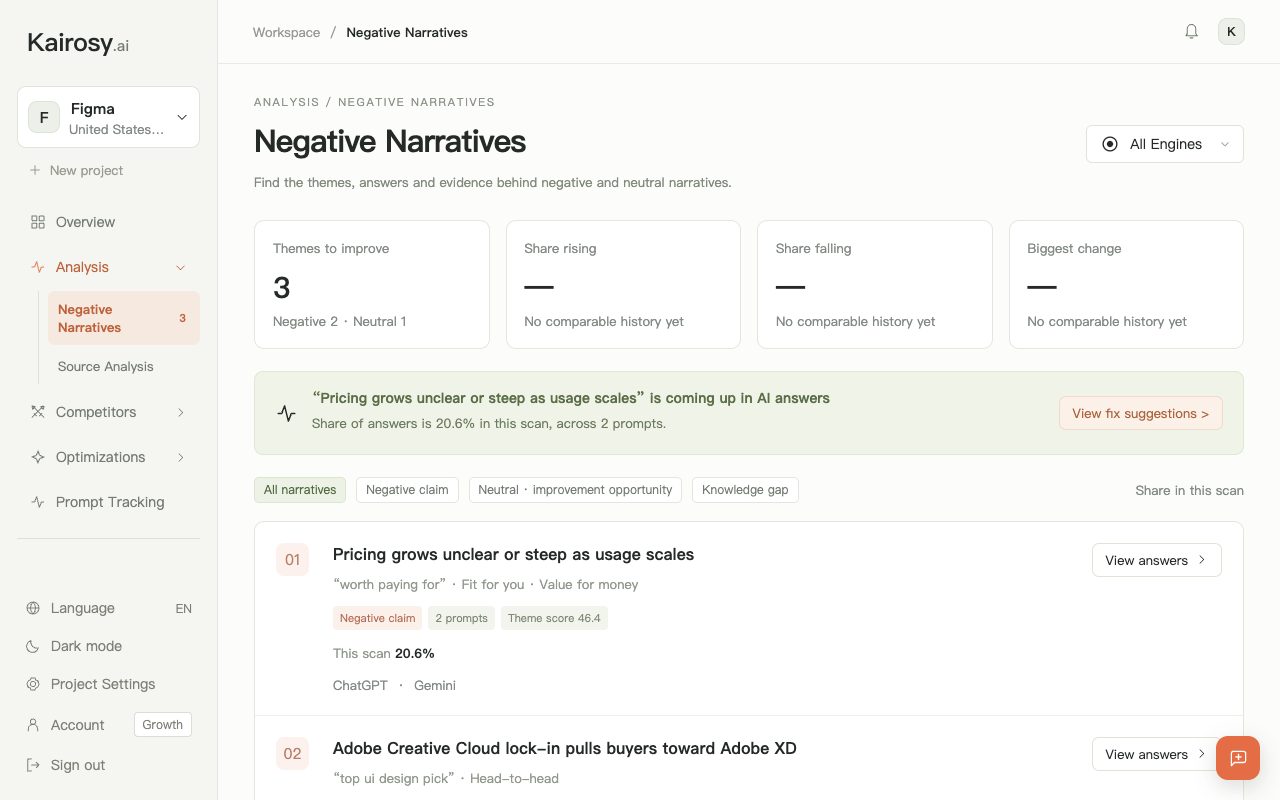Select the Negative claim filter tab

pyautogui.click(x=407, y=490)
